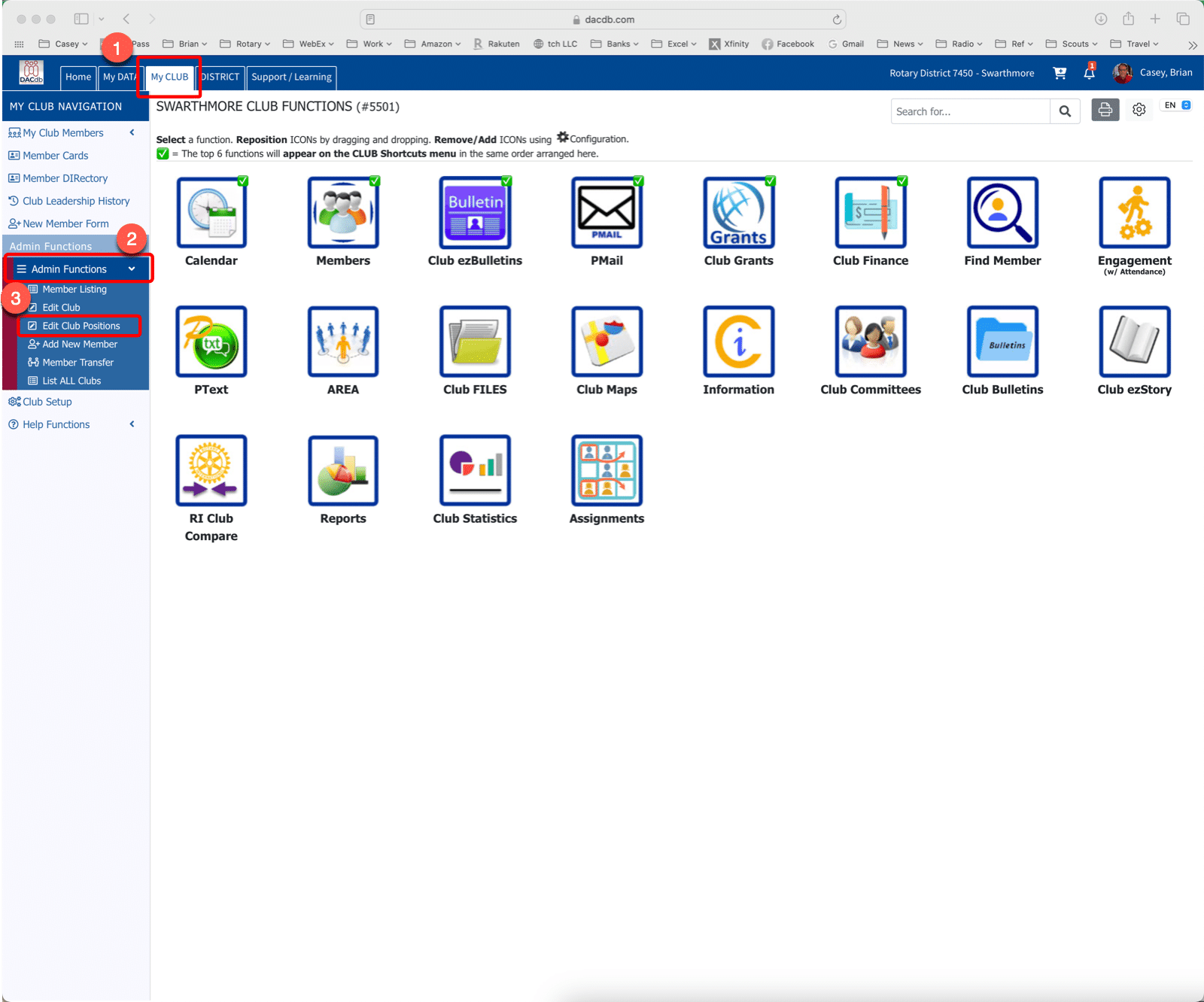Image resolution: width=1204 pixels, height=1002 pixels.
Task: Open the Members function icon
Action: (343, 213)
